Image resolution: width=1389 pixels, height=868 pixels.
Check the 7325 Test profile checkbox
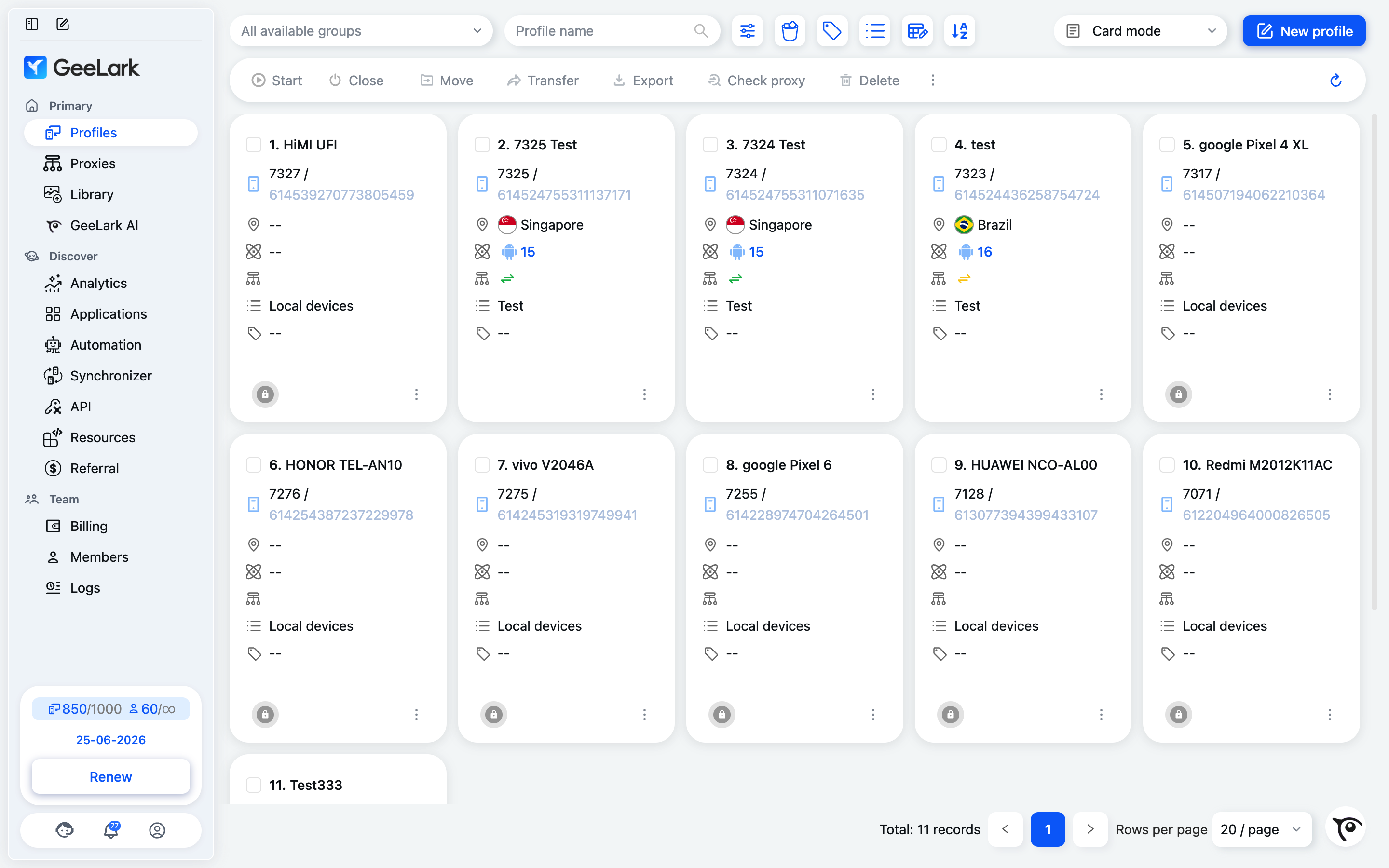tap(482, 145)
